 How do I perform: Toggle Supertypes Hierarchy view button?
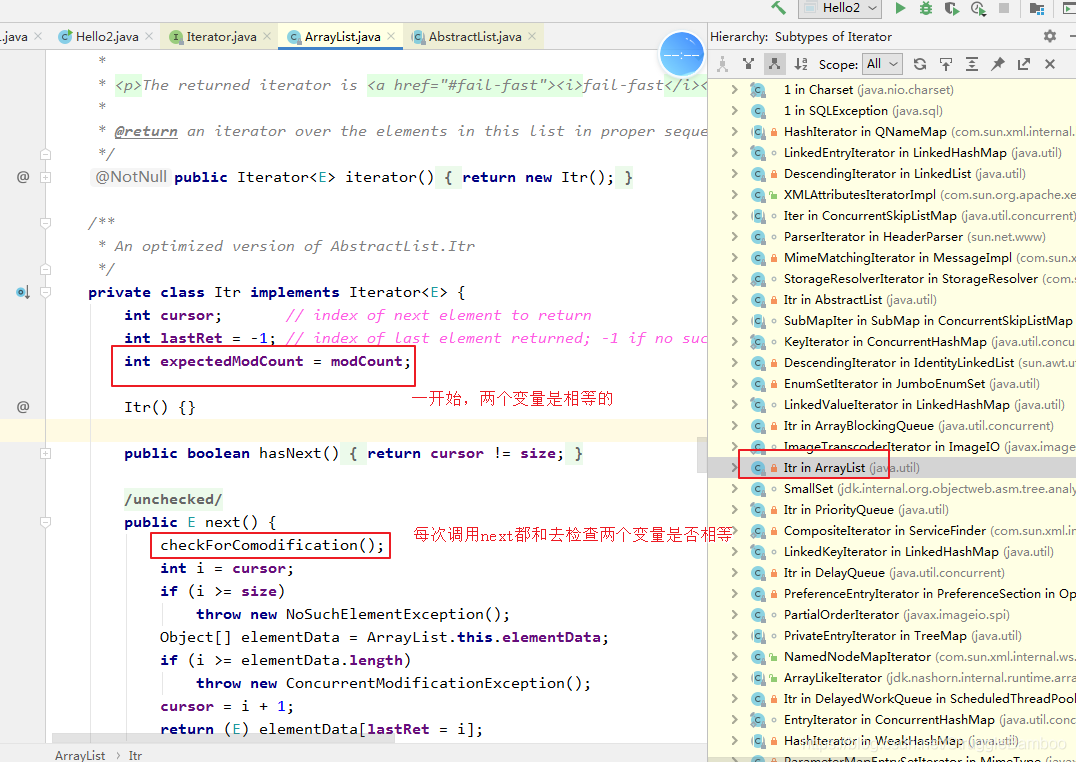pos(749,64)
